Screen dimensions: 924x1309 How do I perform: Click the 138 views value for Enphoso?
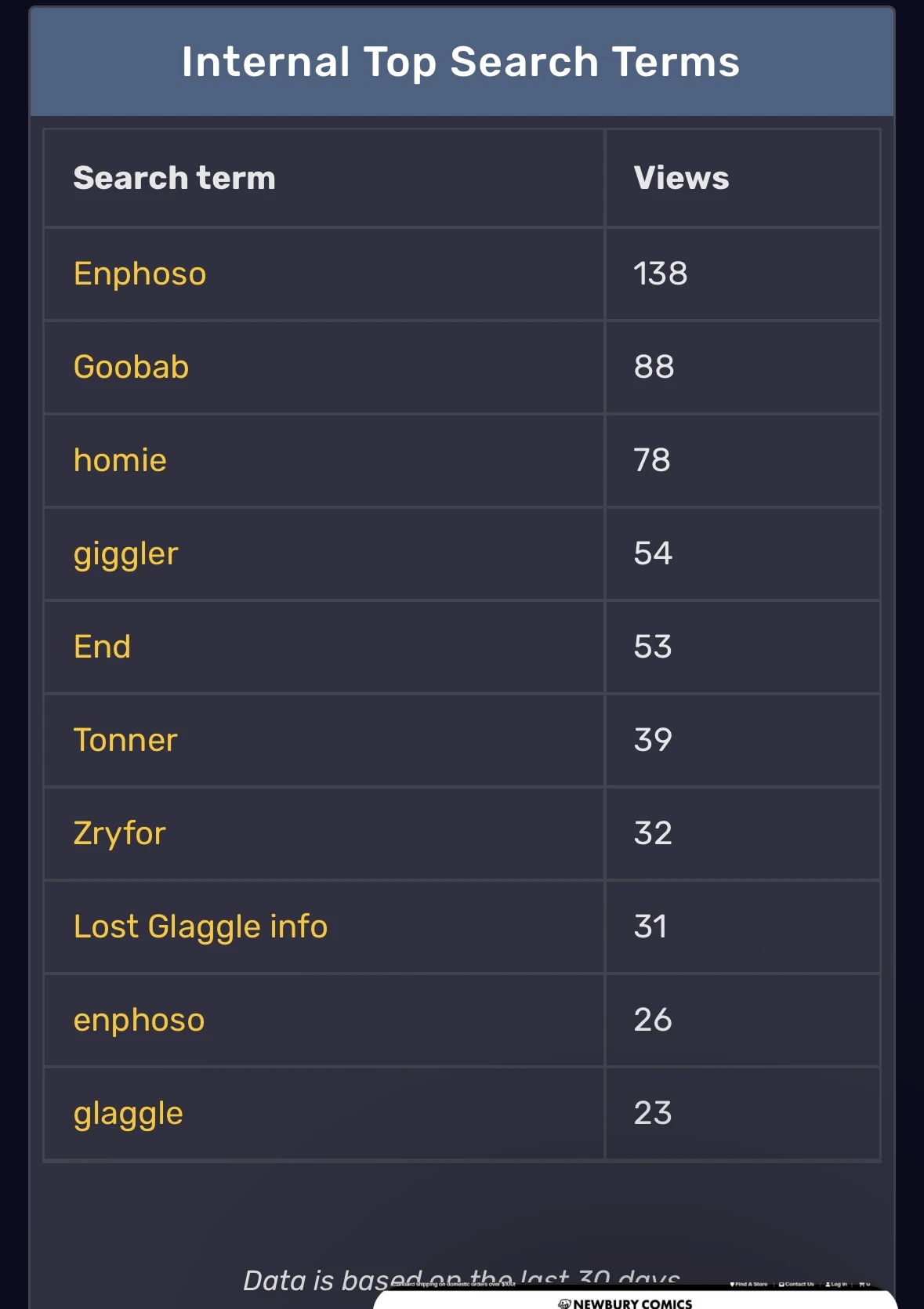660,274
